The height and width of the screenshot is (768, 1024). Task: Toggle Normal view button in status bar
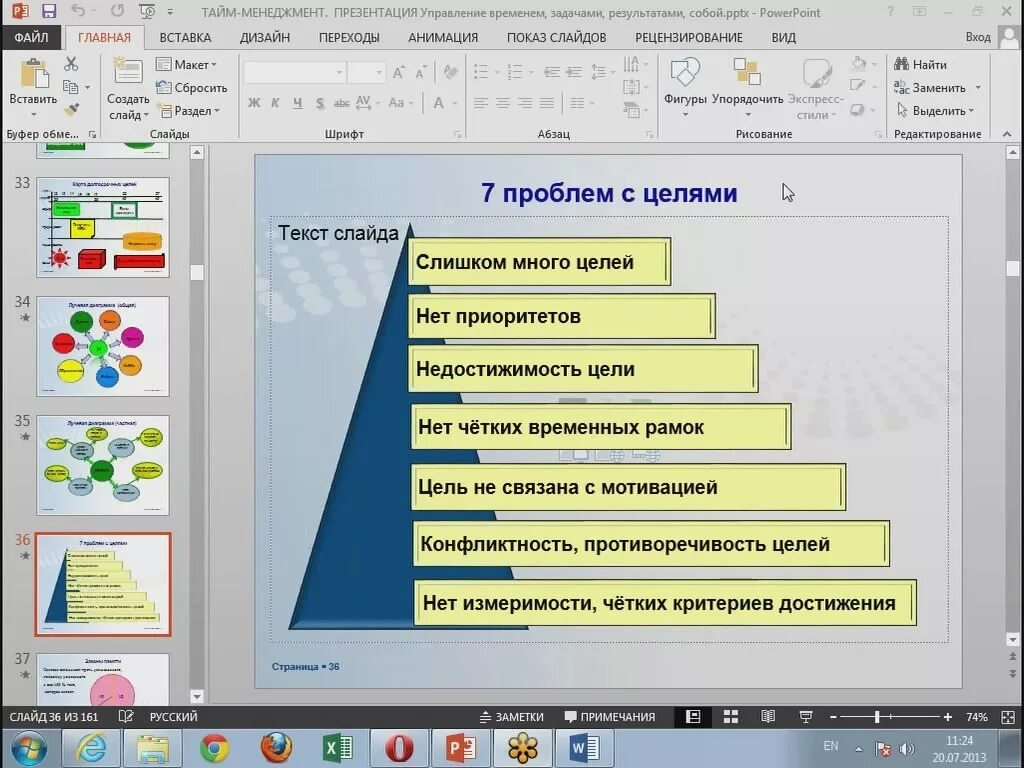694,716
